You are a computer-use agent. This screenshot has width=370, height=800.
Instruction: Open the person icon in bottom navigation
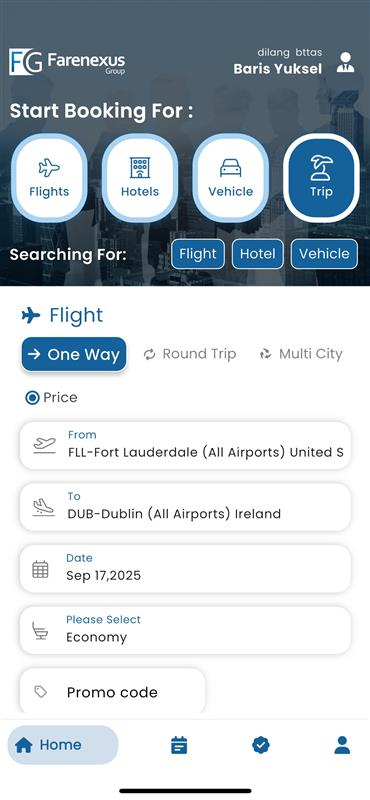342,745
